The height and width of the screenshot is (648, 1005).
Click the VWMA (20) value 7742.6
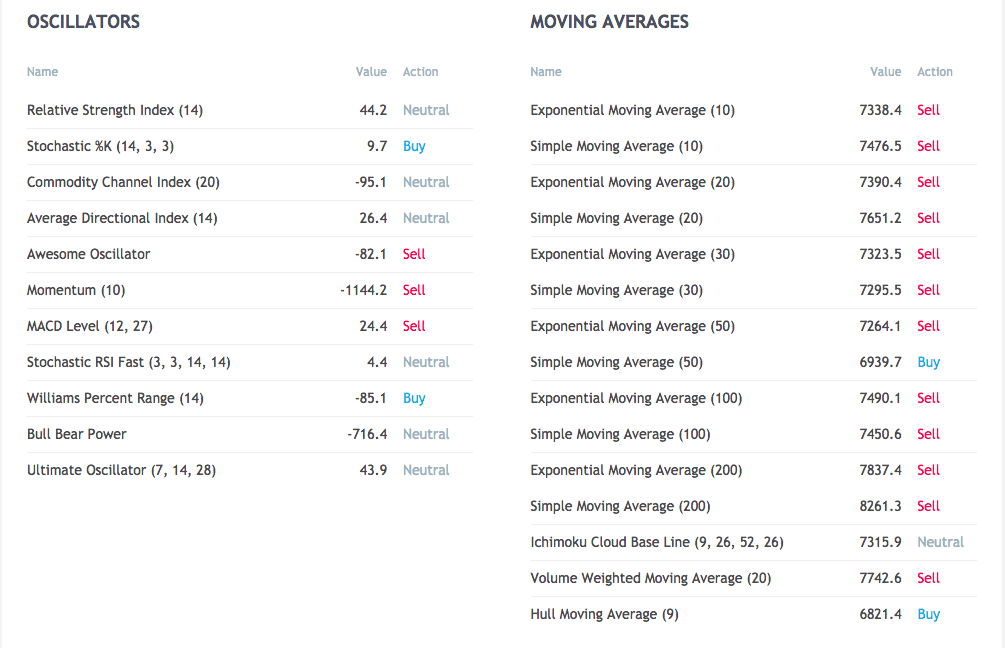(880, 577)
